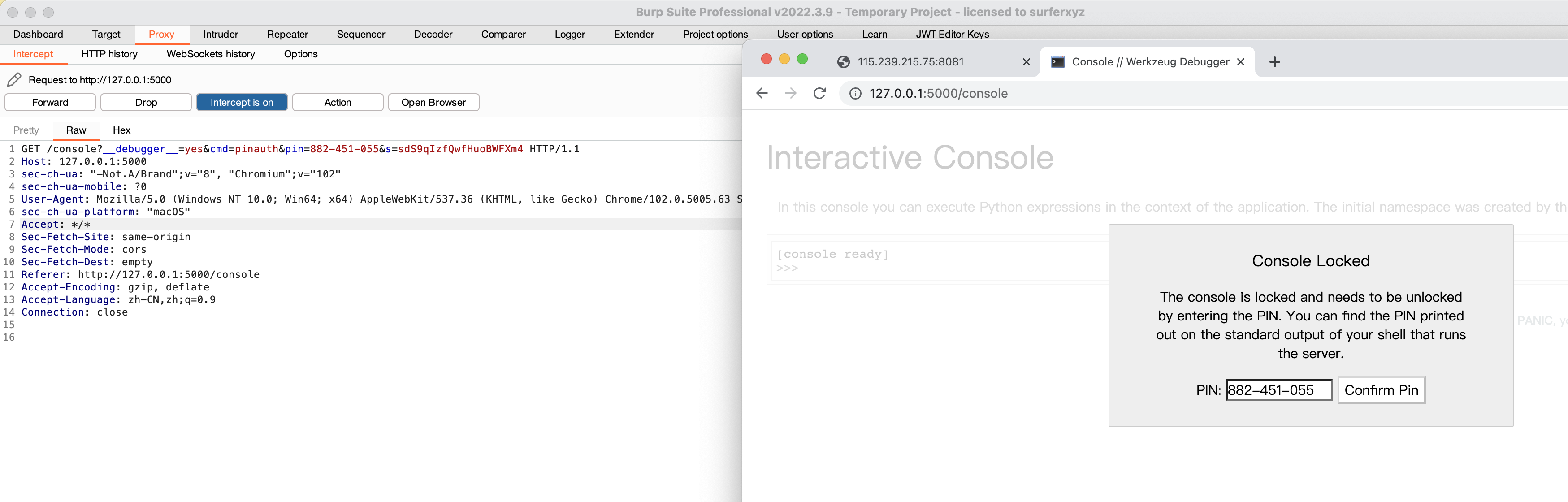
Task: Click the globe favicon on first browser tab
Action: [x=843, y=62]
